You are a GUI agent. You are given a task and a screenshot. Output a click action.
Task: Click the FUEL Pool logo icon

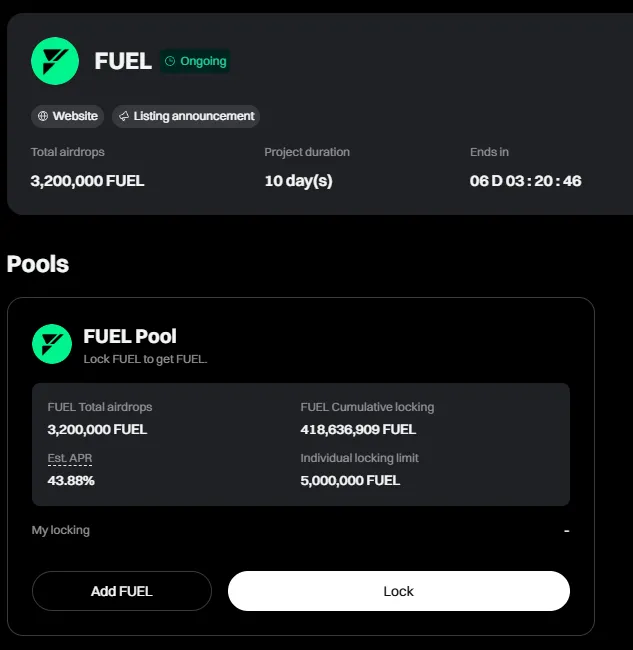point(52,344)
